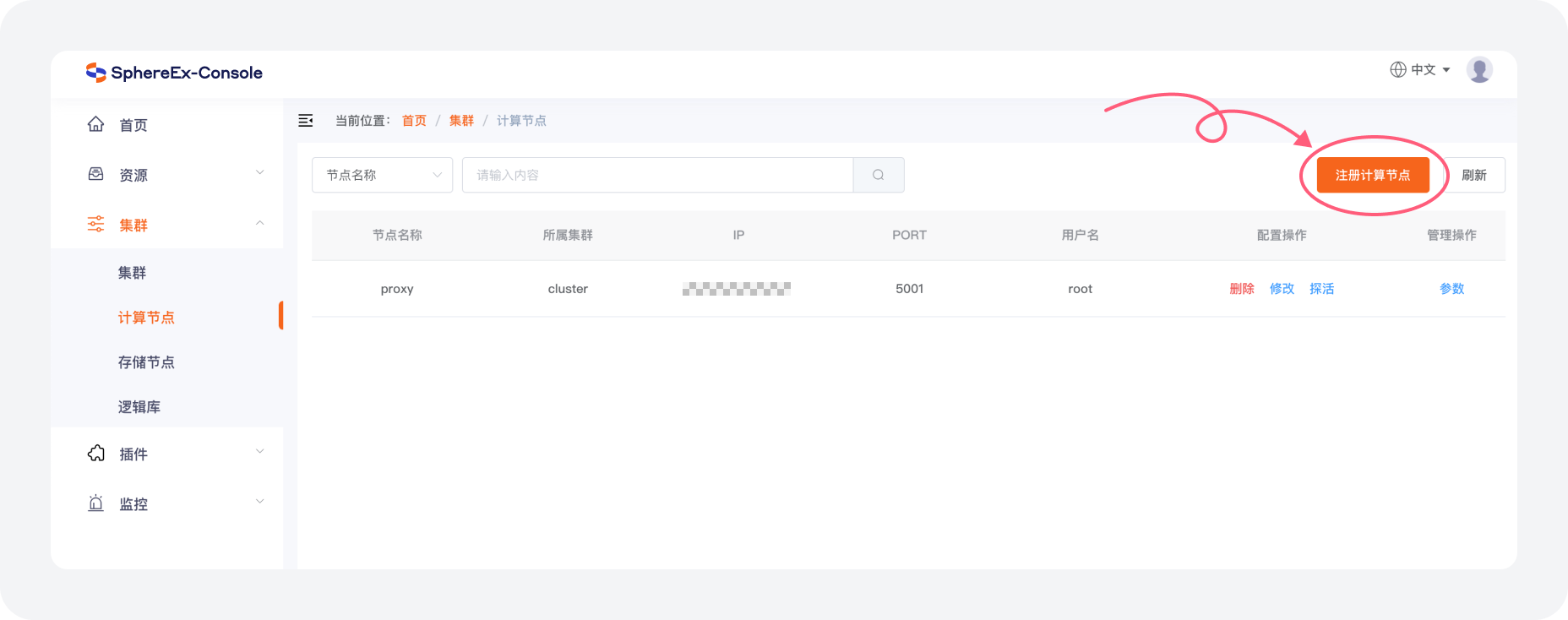Click the 集群 cluster sliders icon
The width and height of the screenshot is (1568, 620).
tap(96, 224)
